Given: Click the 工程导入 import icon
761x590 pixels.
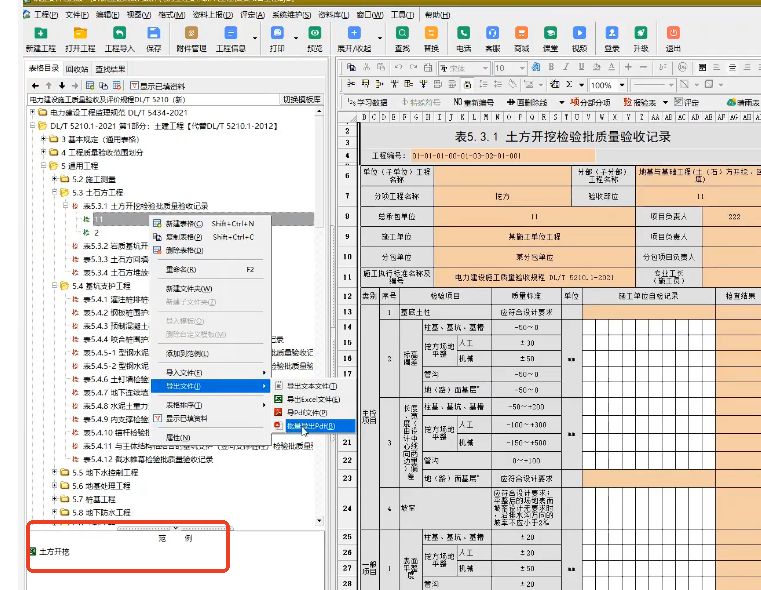Looking at the screenshot, I should (x=119, y=33).
